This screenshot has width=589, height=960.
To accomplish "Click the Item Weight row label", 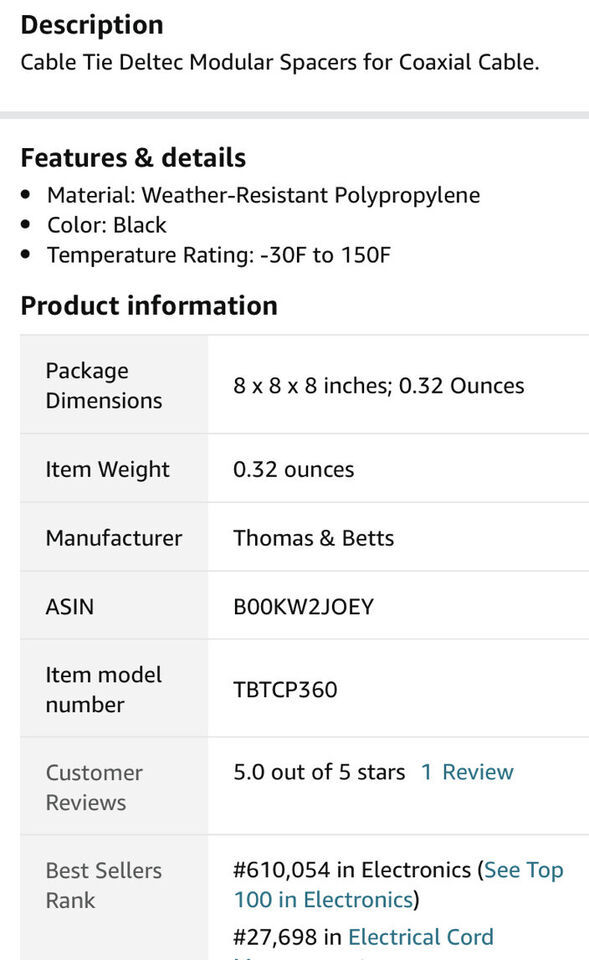I will (x=107, y=470).
